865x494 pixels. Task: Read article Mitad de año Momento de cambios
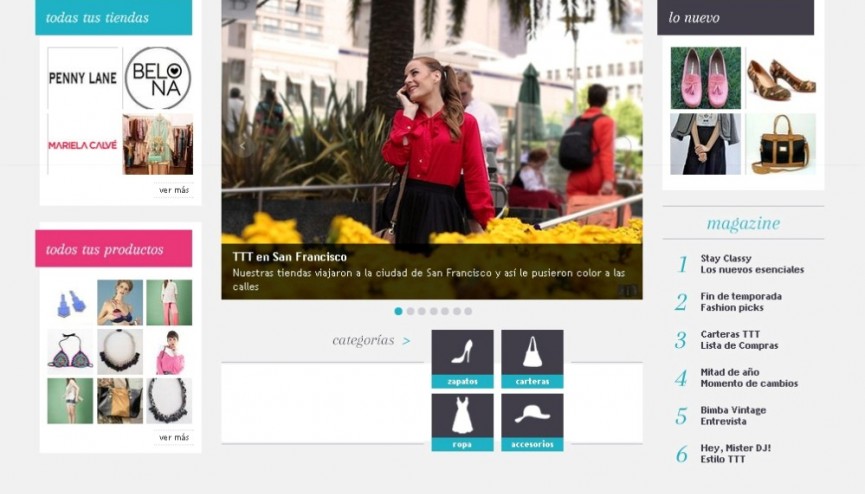[749, 378]
